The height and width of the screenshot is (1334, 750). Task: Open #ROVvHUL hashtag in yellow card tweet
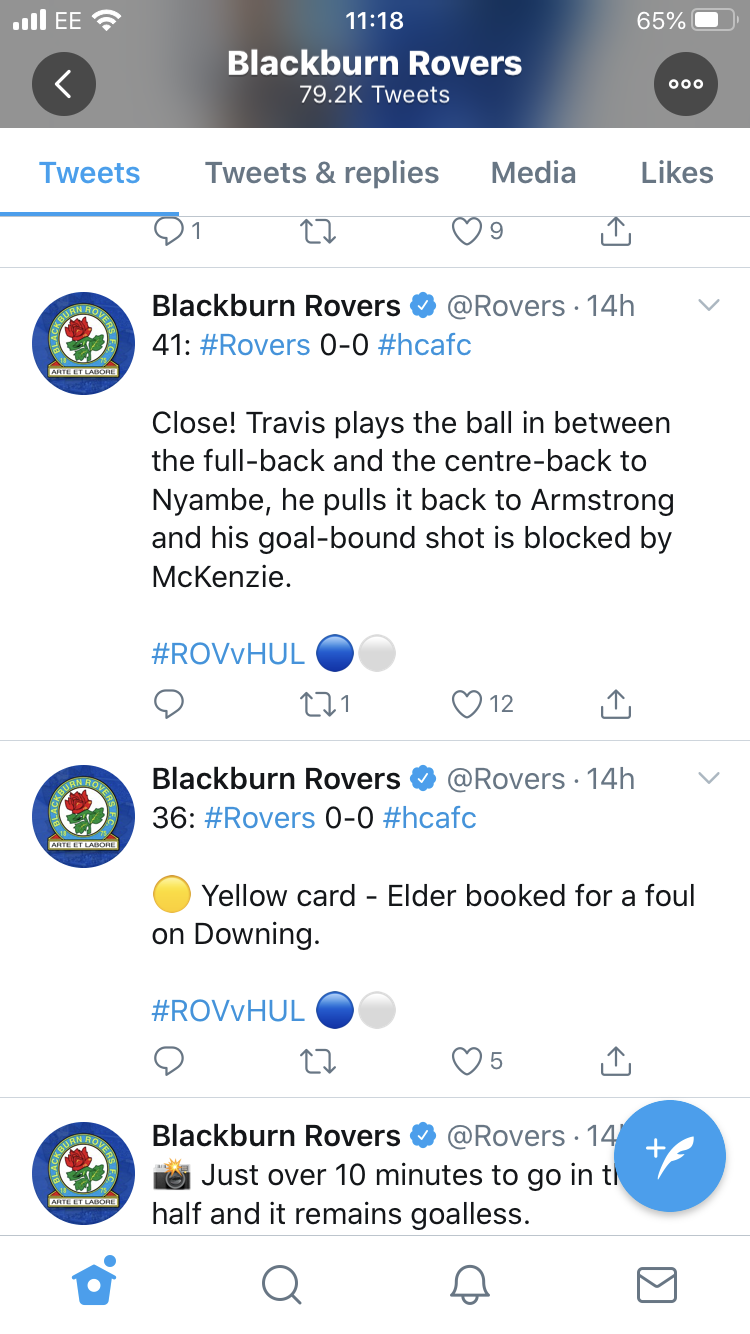click(x=228, y=1011)
